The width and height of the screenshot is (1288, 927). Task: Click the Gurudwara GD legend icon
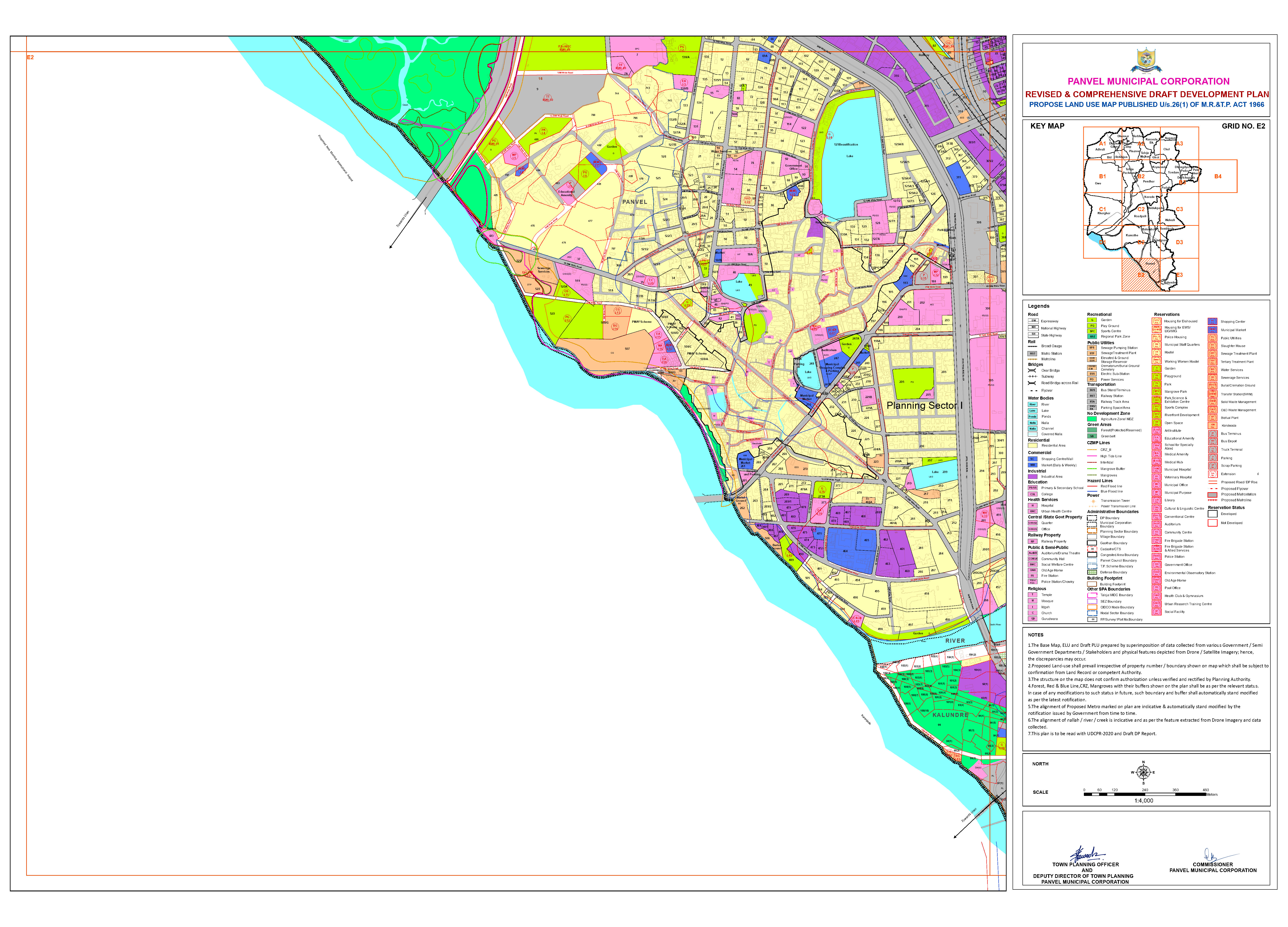pos(1033,619)
